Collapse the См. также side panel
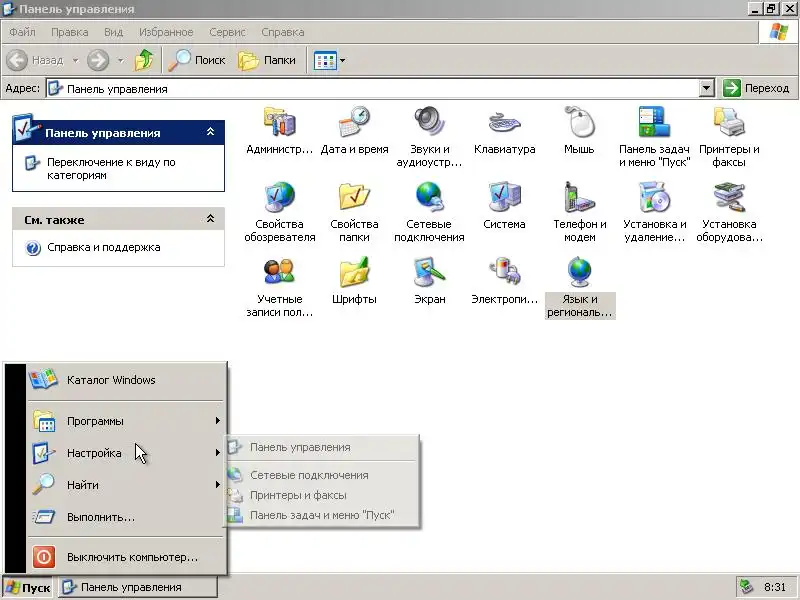The width and height of the screenshot is (800, 600). [x=210, y=219]
